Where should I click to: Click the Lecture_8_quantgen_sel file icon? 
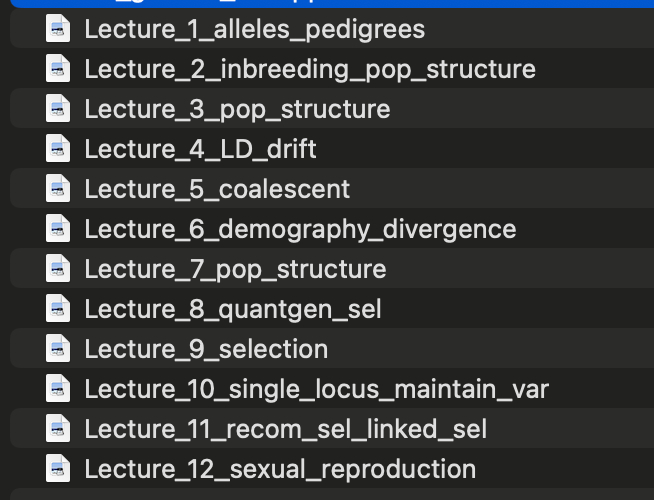[59, 309]
